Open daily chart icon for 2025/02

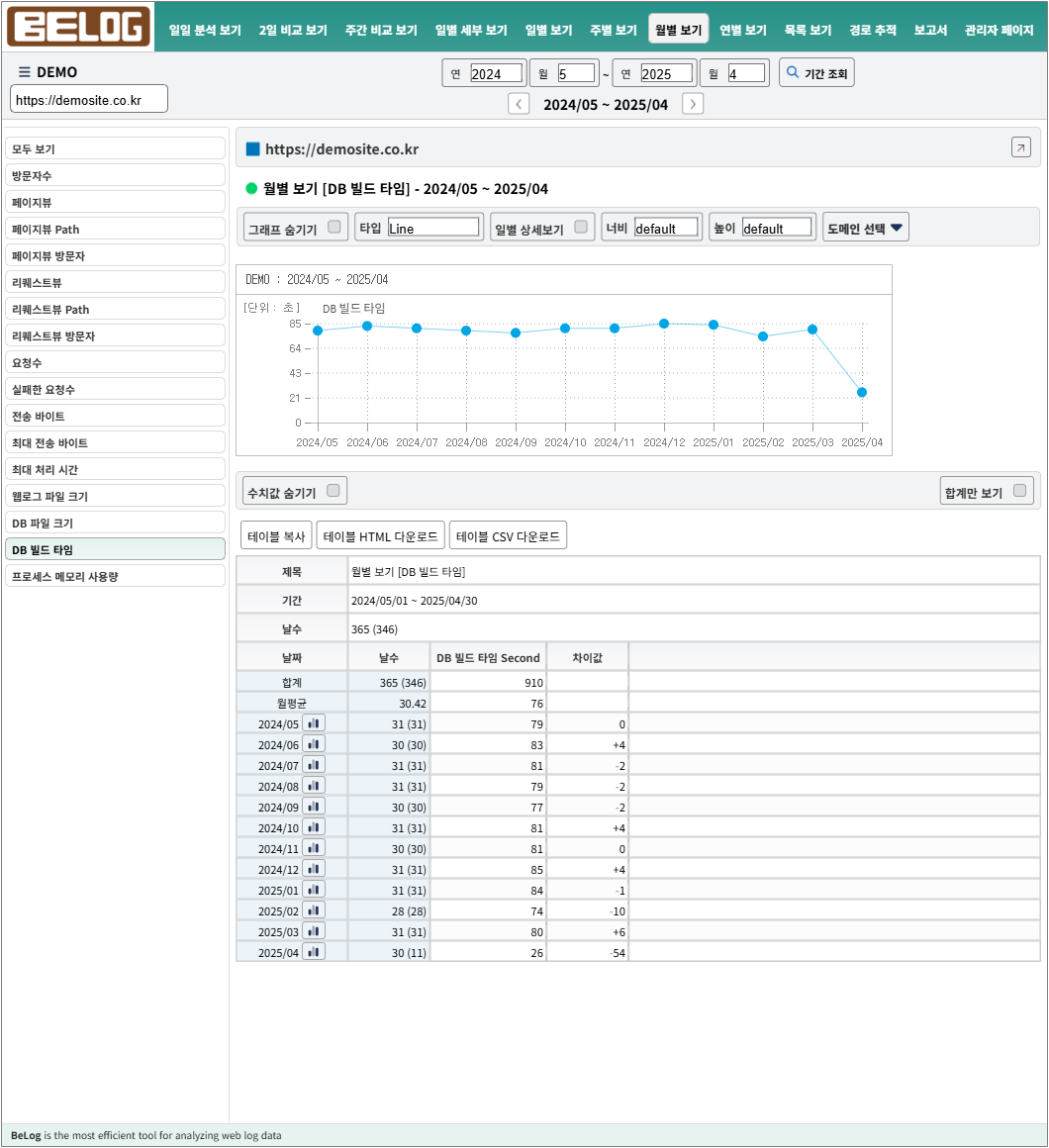click(314, 910)
